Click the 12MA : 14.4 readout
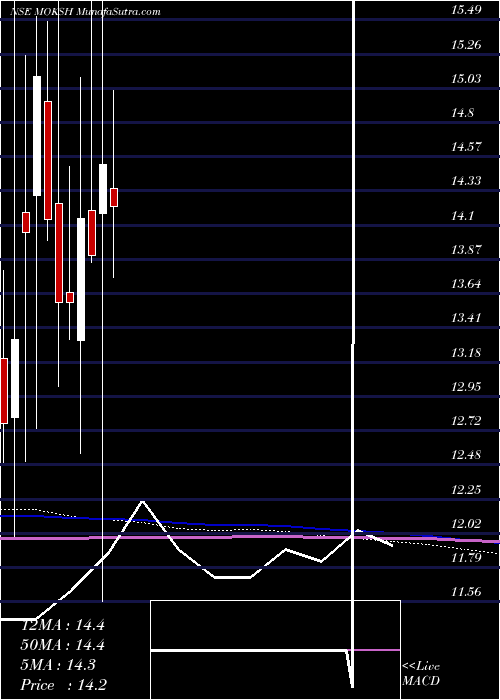The image size is (500, 700). 63,625
